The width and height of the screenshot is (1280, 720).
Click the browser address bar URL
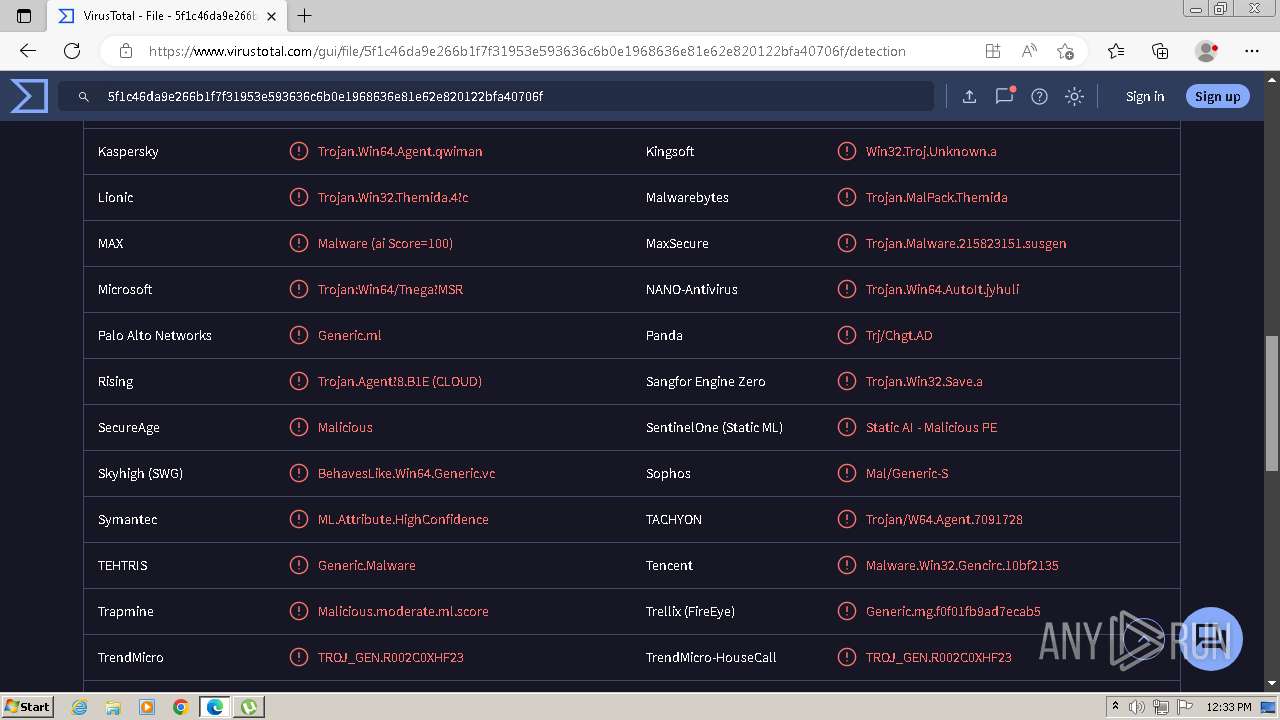coord(527,51)
